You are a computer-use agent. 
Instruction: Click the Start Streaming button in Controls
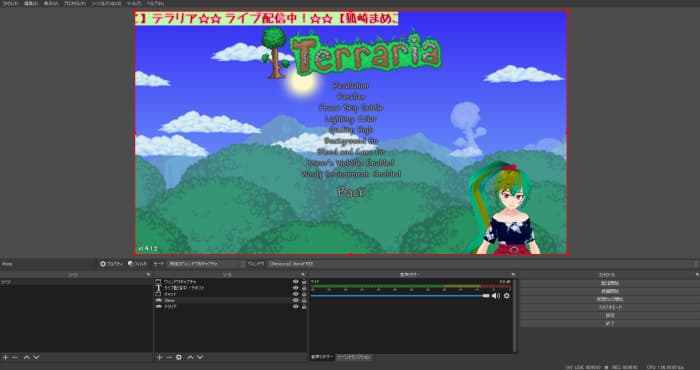[609, 283]
